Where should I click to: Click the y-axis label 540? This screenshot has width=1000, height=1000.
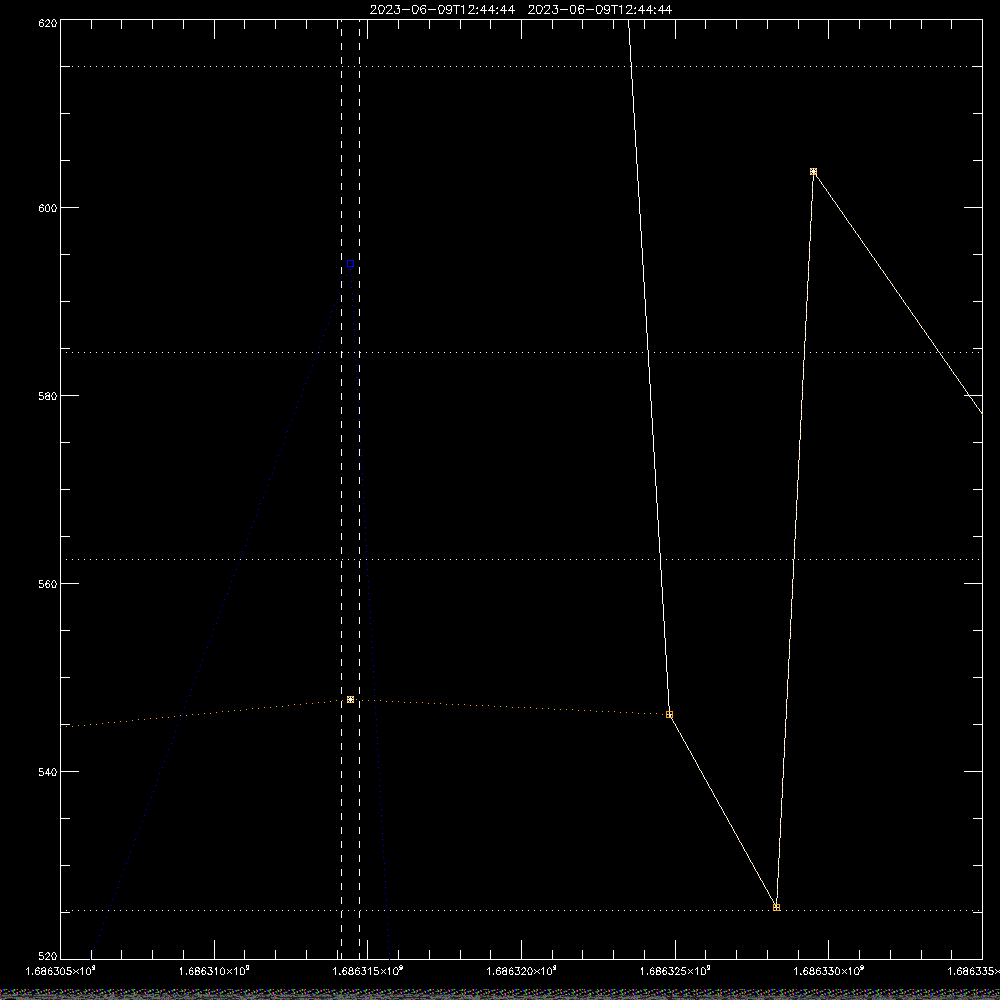point(48,772)
